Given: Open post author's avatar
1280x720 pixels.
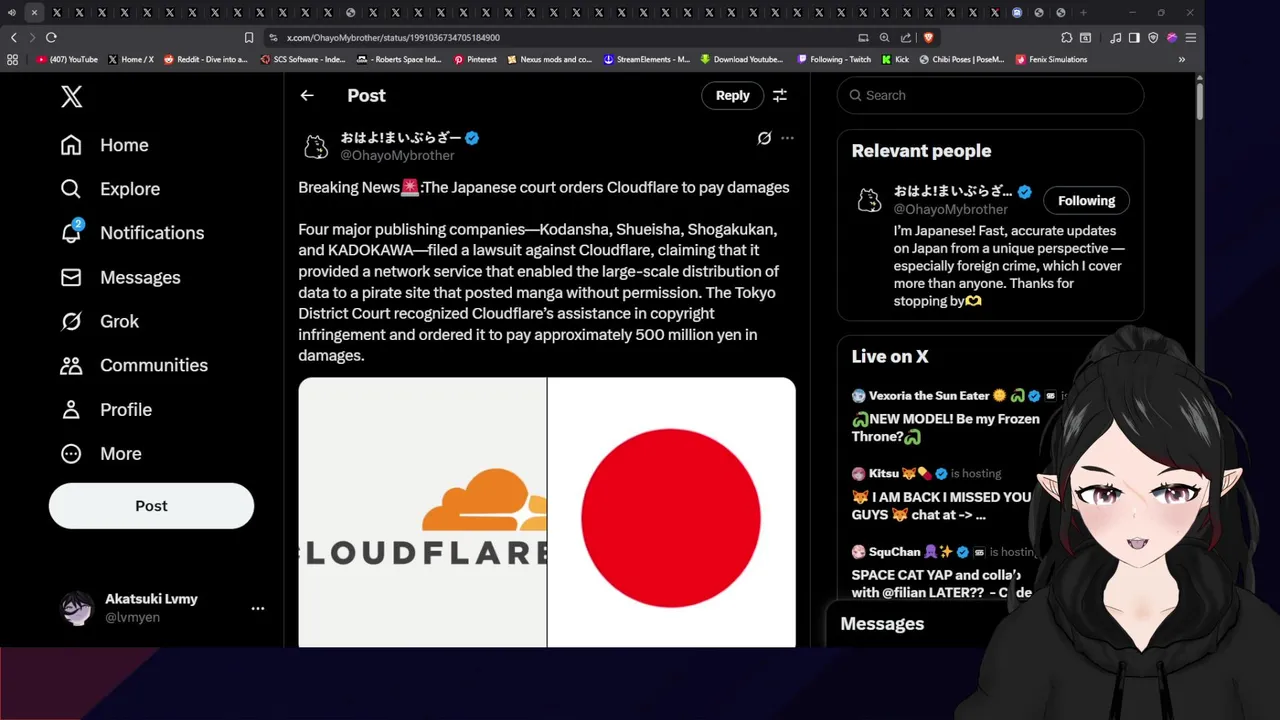Looking at the screenshot, I should pyautogui.click(x=315, y=146).
